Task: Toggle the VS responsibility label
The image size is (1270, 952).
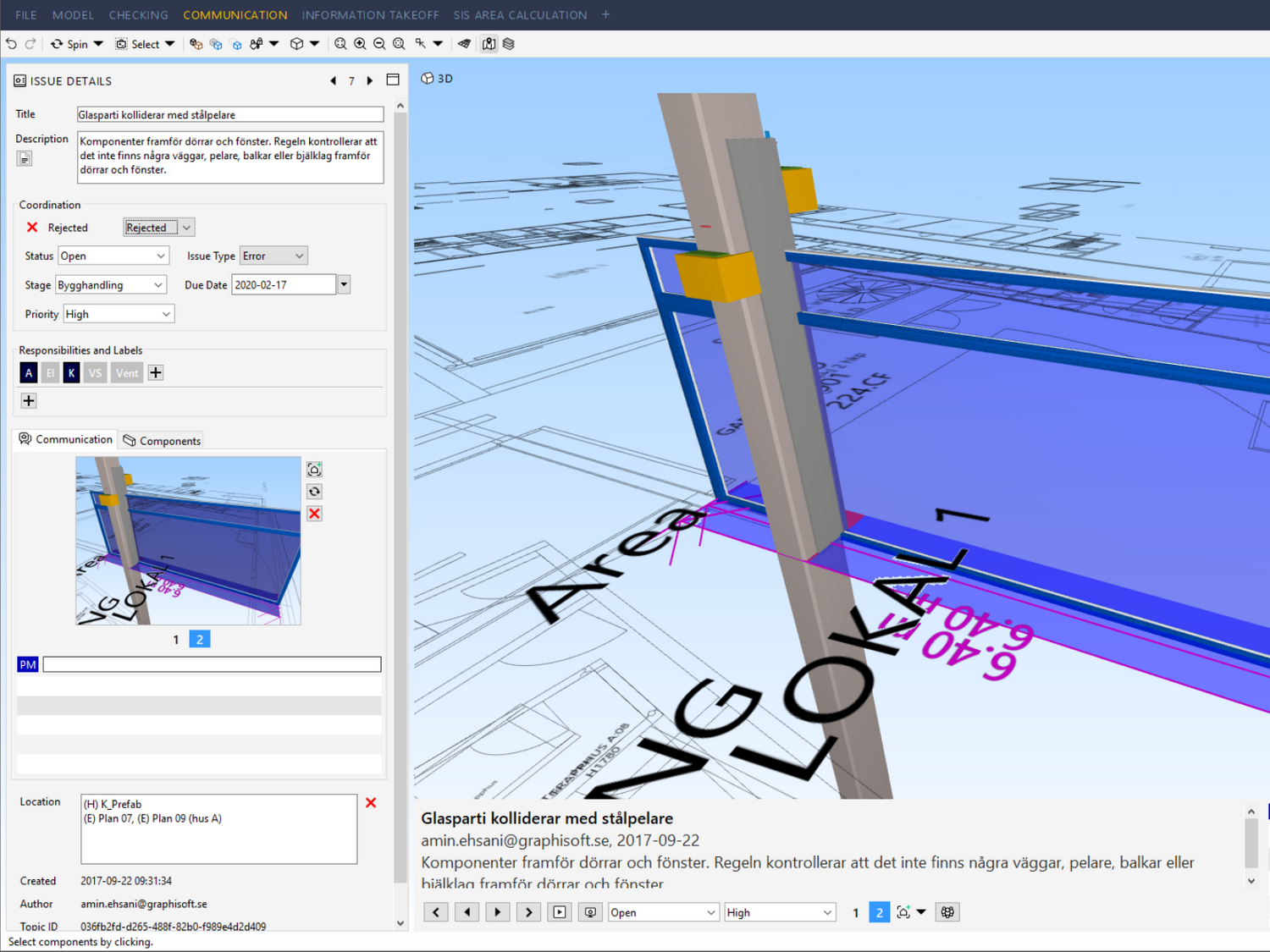Action: point(95,373)
